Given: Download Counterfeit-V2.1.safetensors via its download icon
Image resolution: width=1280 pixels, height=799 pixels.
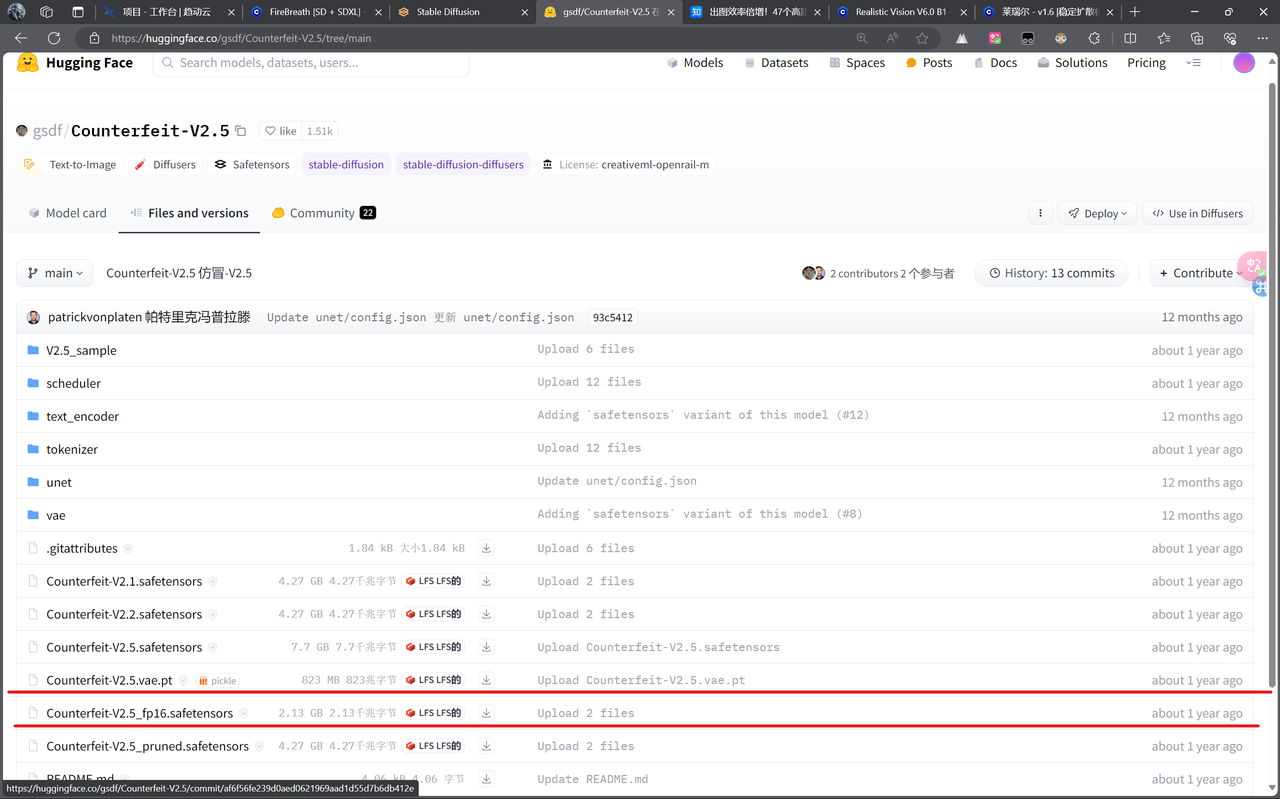Looking at the screenshot, I should coord(486,581).
